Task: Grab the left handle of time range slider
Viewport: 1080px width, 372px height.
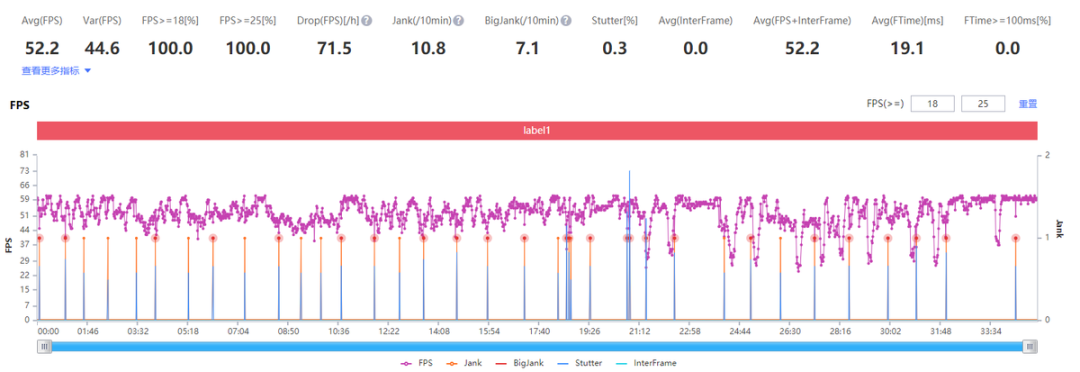Action: point(45,347)
